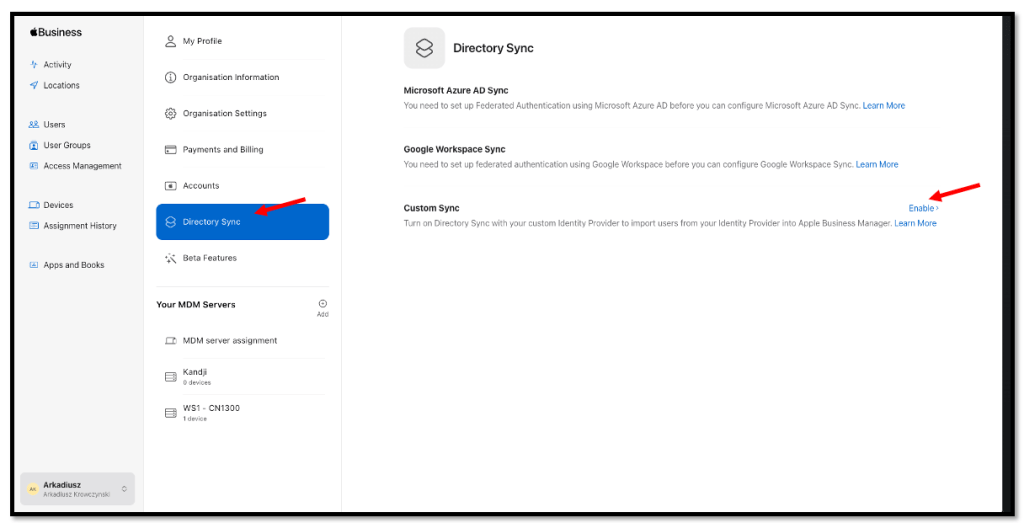
Task: Click the Kandji MDM server icon
Action: click(170, 376)
